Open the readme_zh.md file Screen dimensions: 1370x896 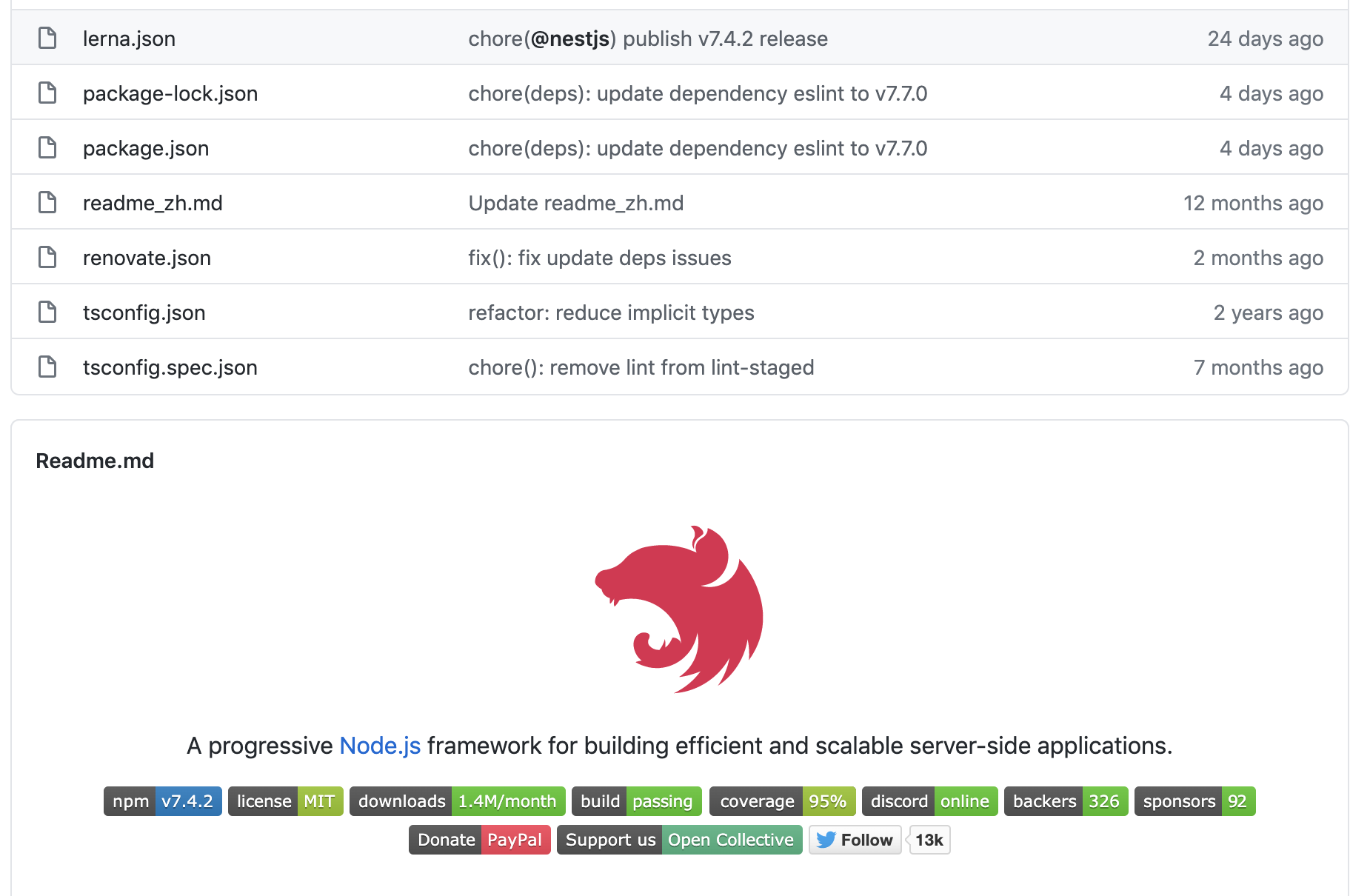coord(153,203)
